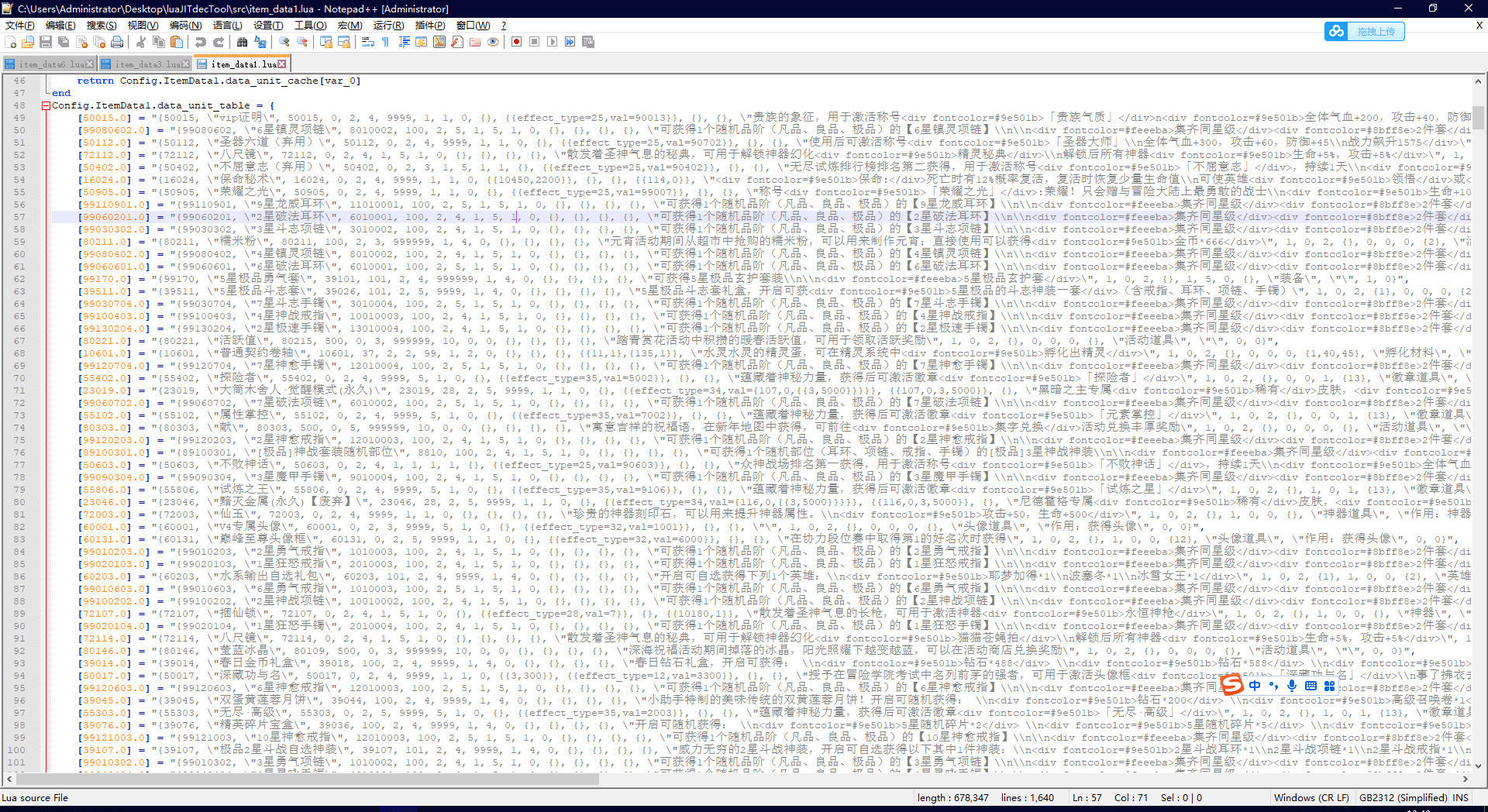This screenshot has height=812, width=1488.
Task: Toggle the Function List panel icon
Action: click(x=457, y=42)
